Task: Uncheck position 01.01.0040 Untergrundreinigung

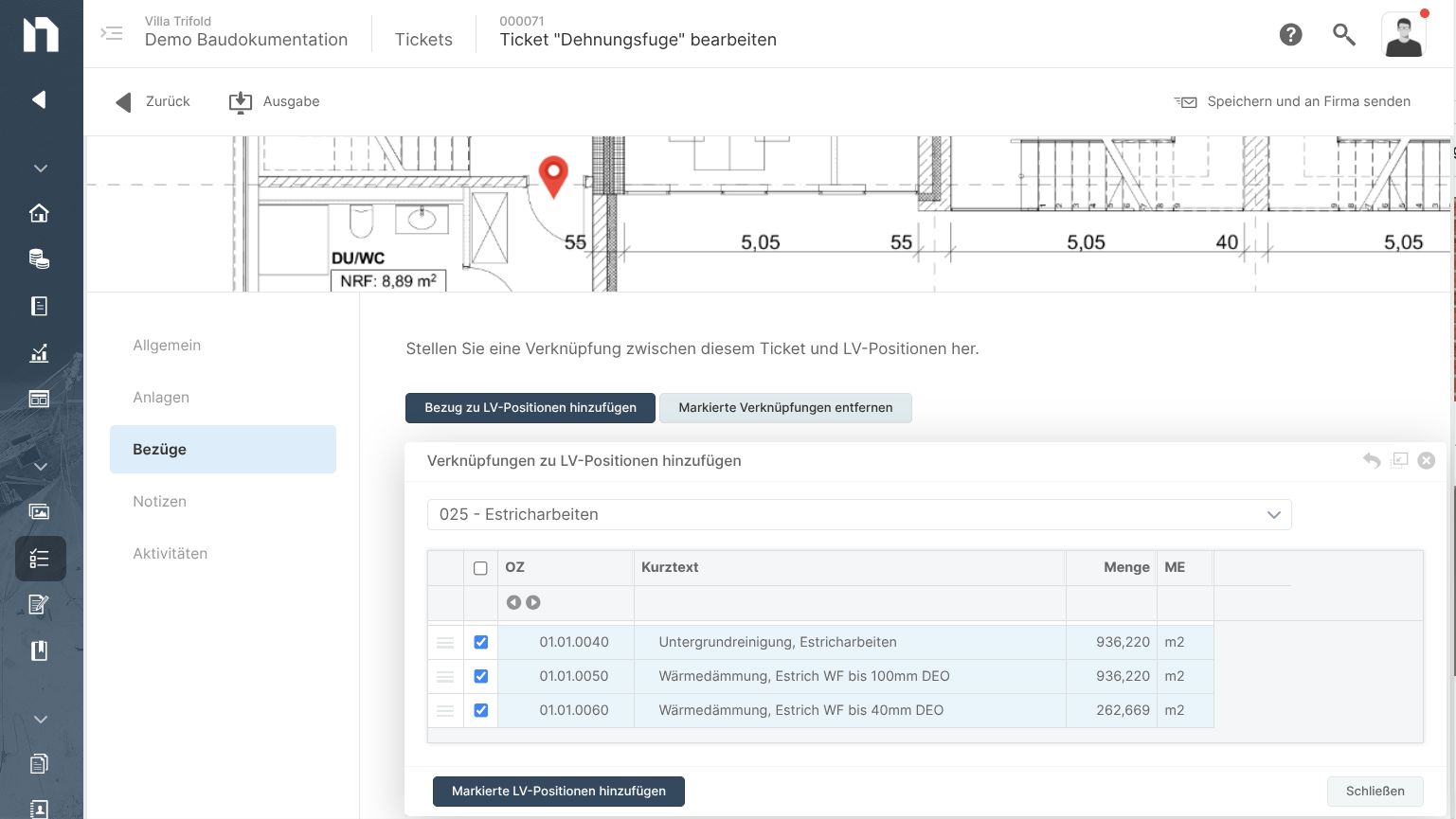Action: pyautogui.click(x=480, y=641)
